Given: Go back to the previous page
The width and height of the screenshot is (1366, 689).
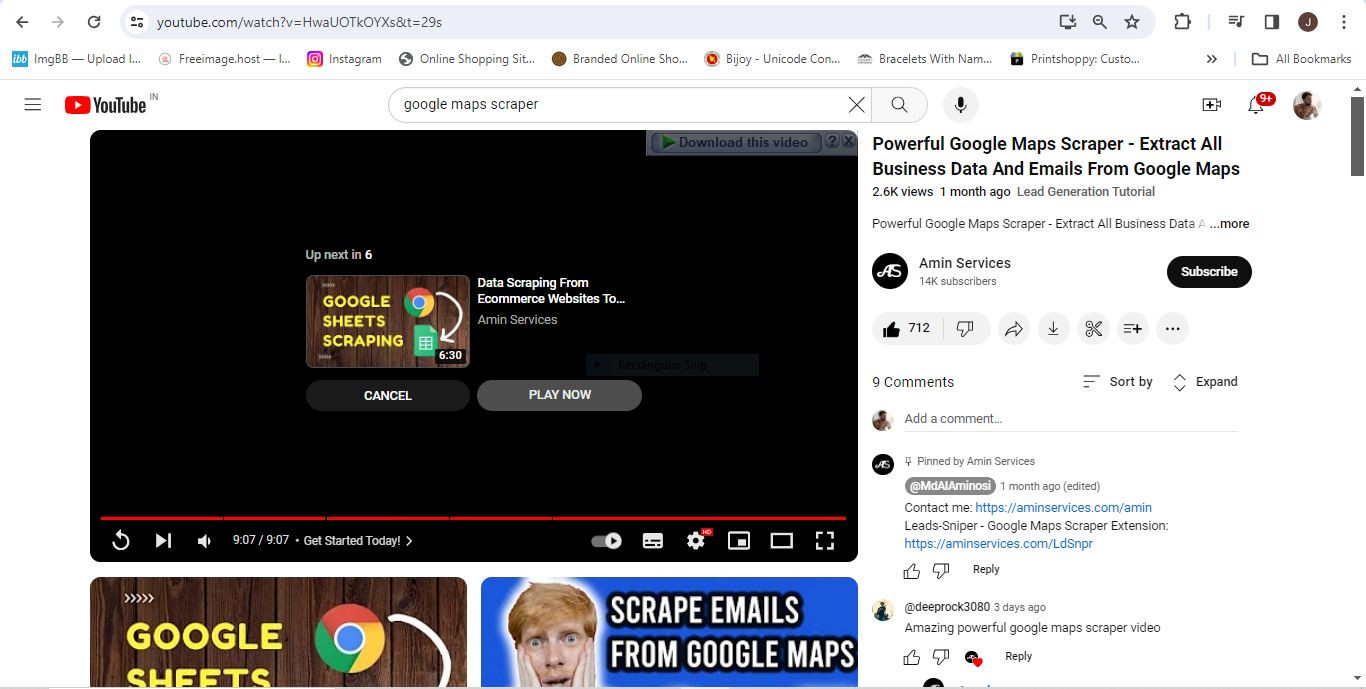Looking at the screenshot, I should 22,21.
